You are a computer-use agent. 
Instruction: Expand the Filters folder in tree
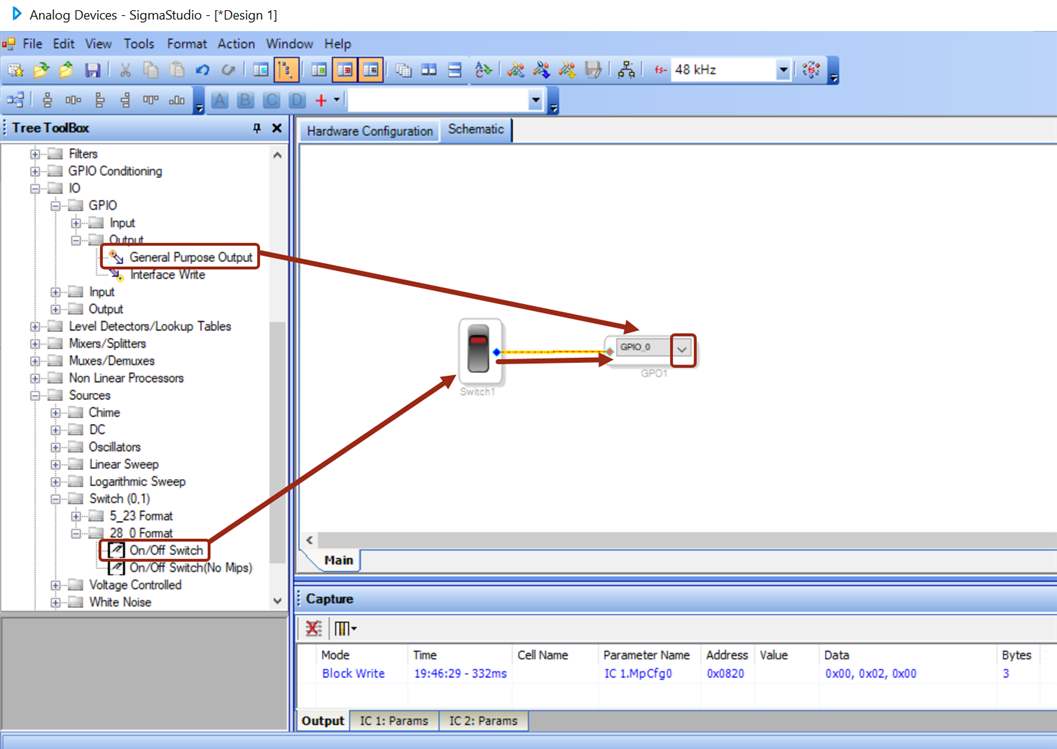pyautogui.click(x=36, y=154)
